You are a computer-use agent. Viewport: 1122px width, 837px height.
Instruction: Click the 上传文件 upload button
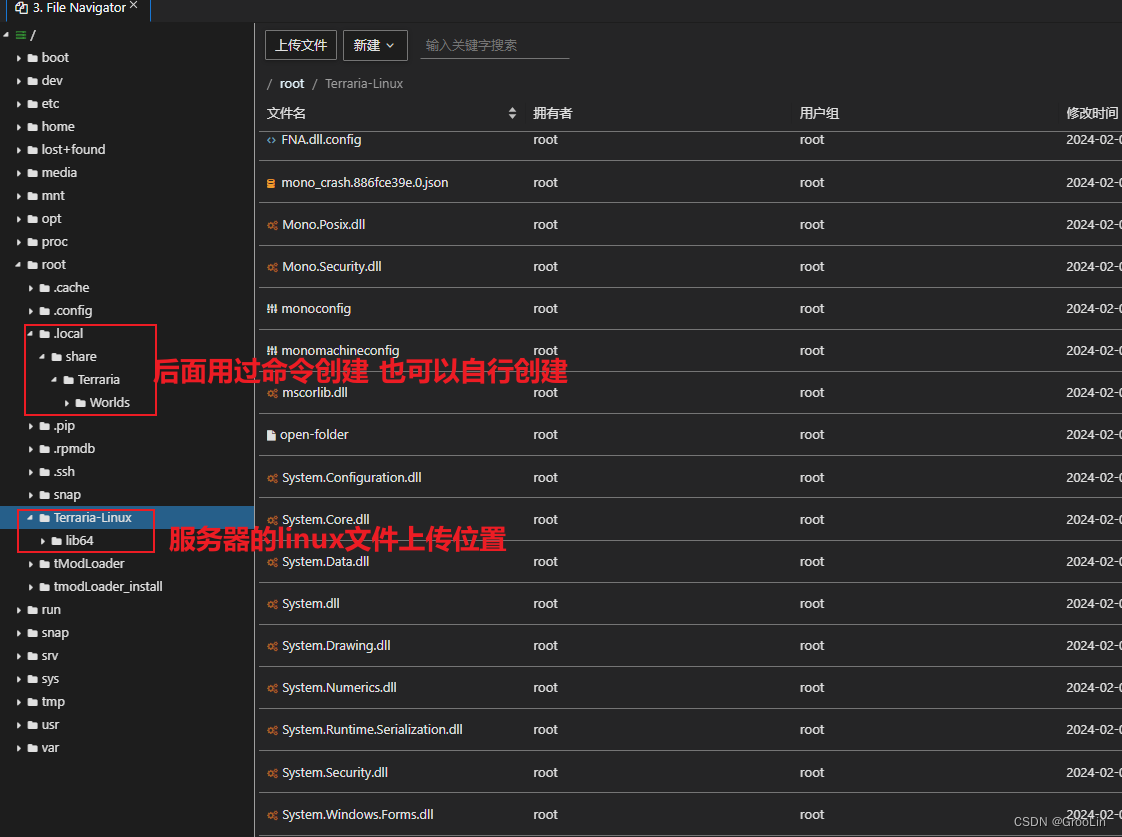[x=301, y=46]
